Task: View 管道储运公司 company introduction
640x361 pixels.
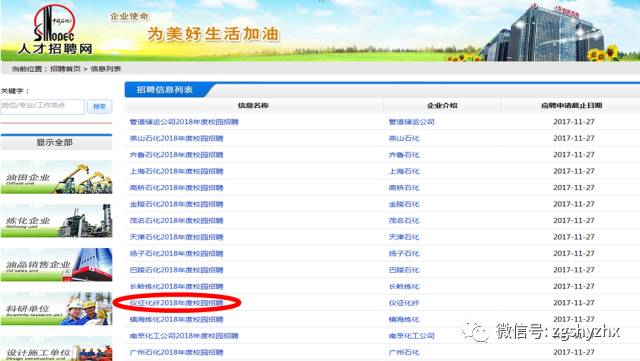Action: click(411, 122)
